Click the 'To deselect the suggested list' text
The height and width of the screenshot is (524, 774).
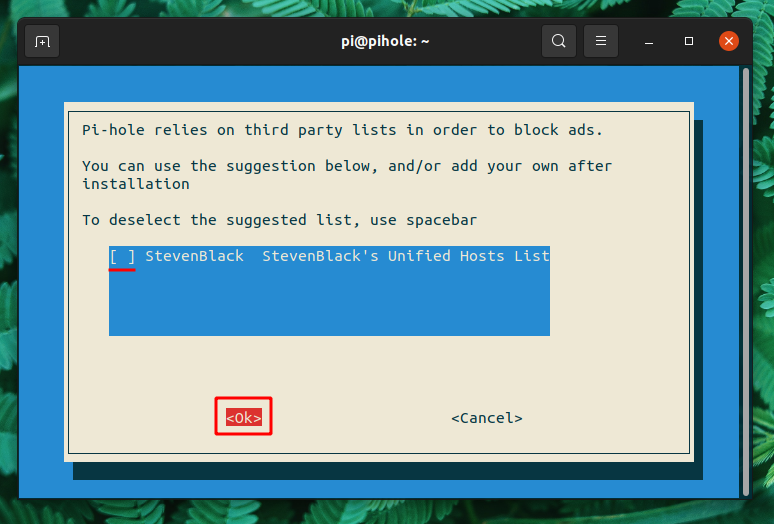coord(279,220)
